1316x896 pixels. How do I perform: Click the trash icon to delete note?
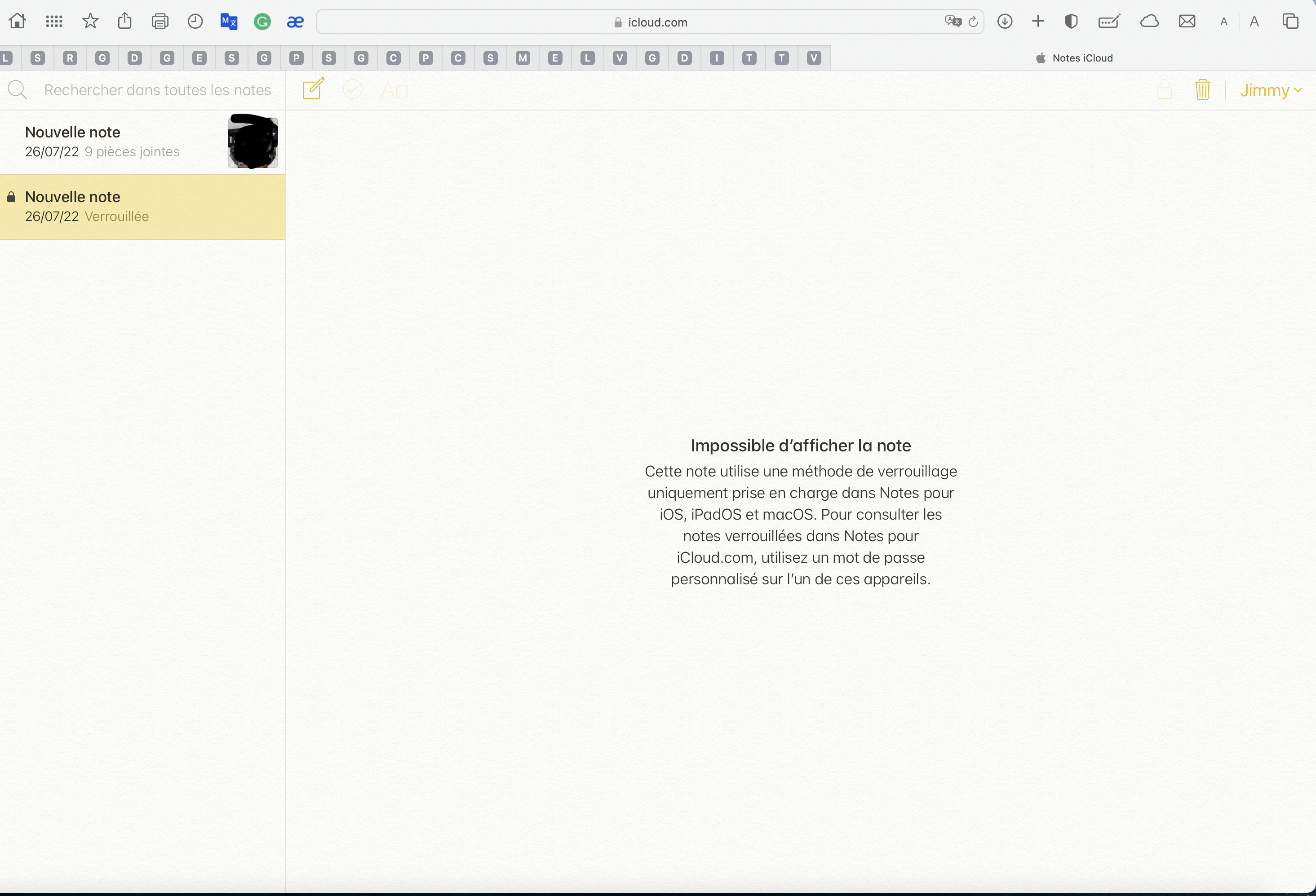pos(1202,89)
